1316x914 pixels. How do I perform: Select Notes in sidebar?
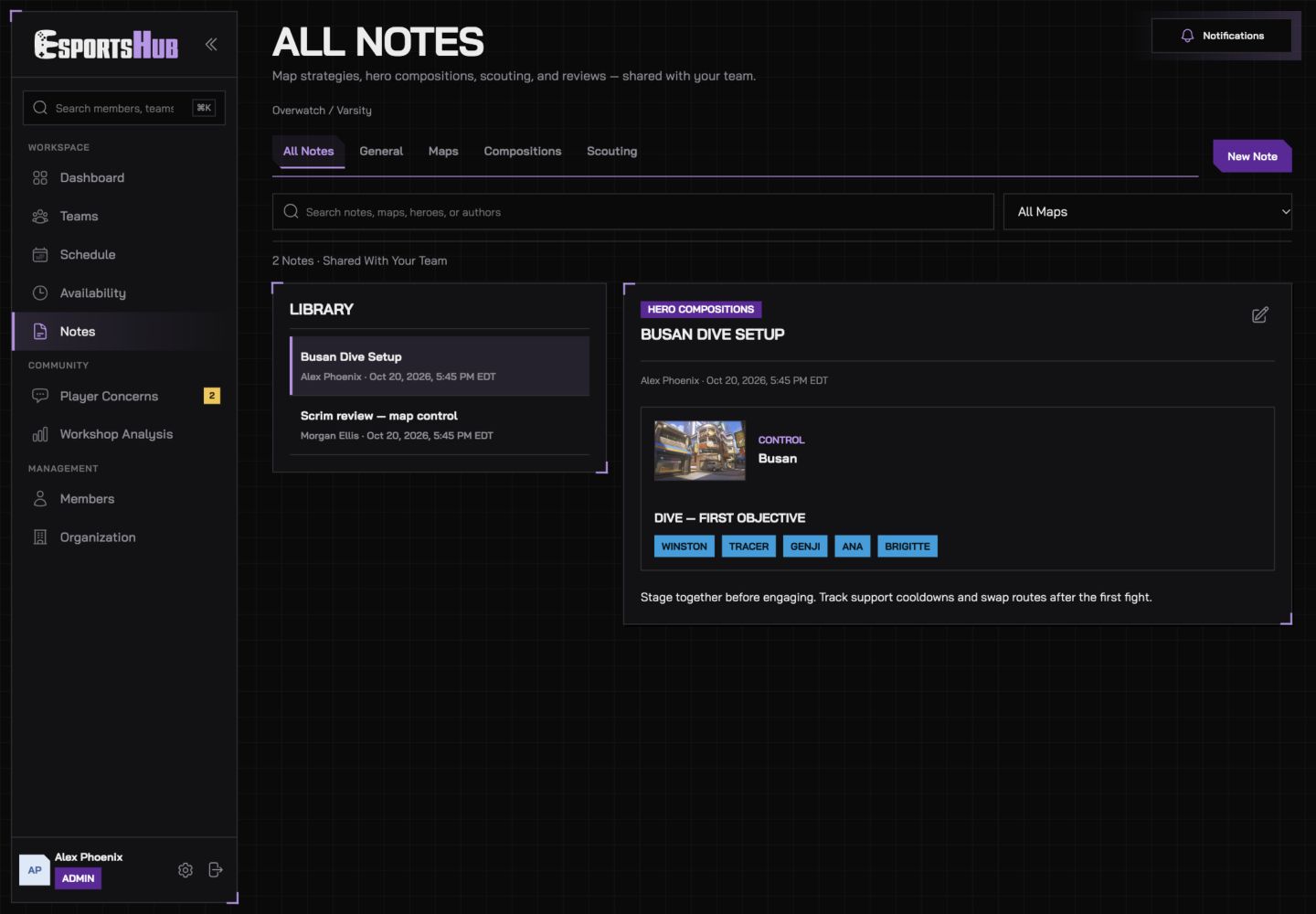coord(124,331)
